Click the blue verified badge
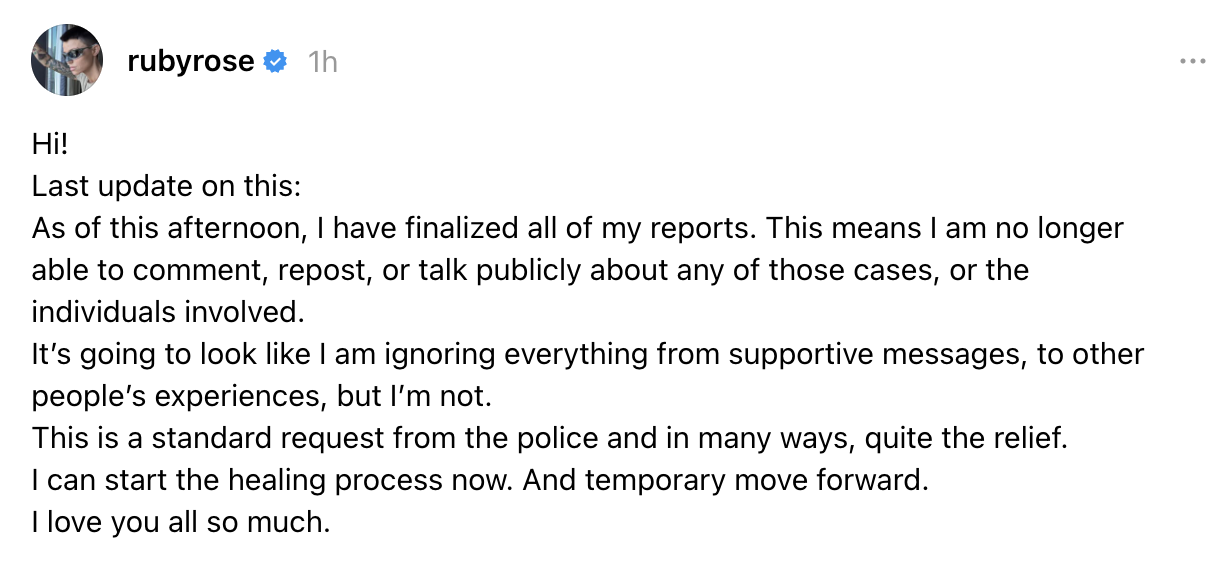The height and width of the screenshot is (562, 1230). 275,62
